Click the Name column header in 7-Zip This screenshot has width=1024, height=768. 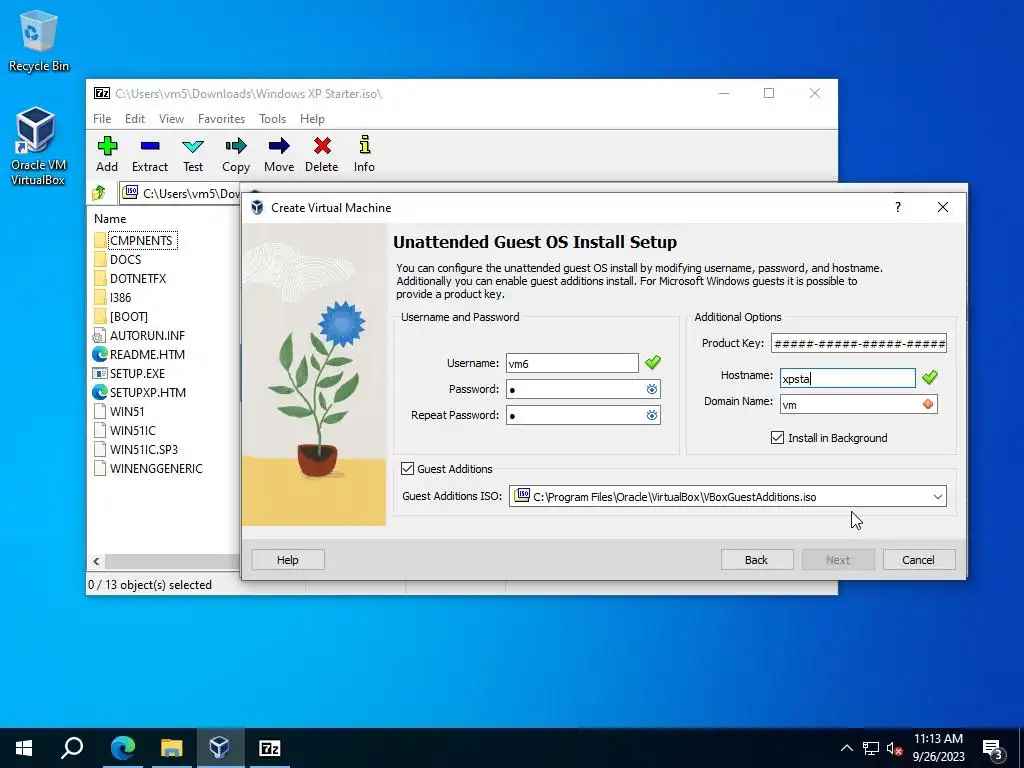110,218
